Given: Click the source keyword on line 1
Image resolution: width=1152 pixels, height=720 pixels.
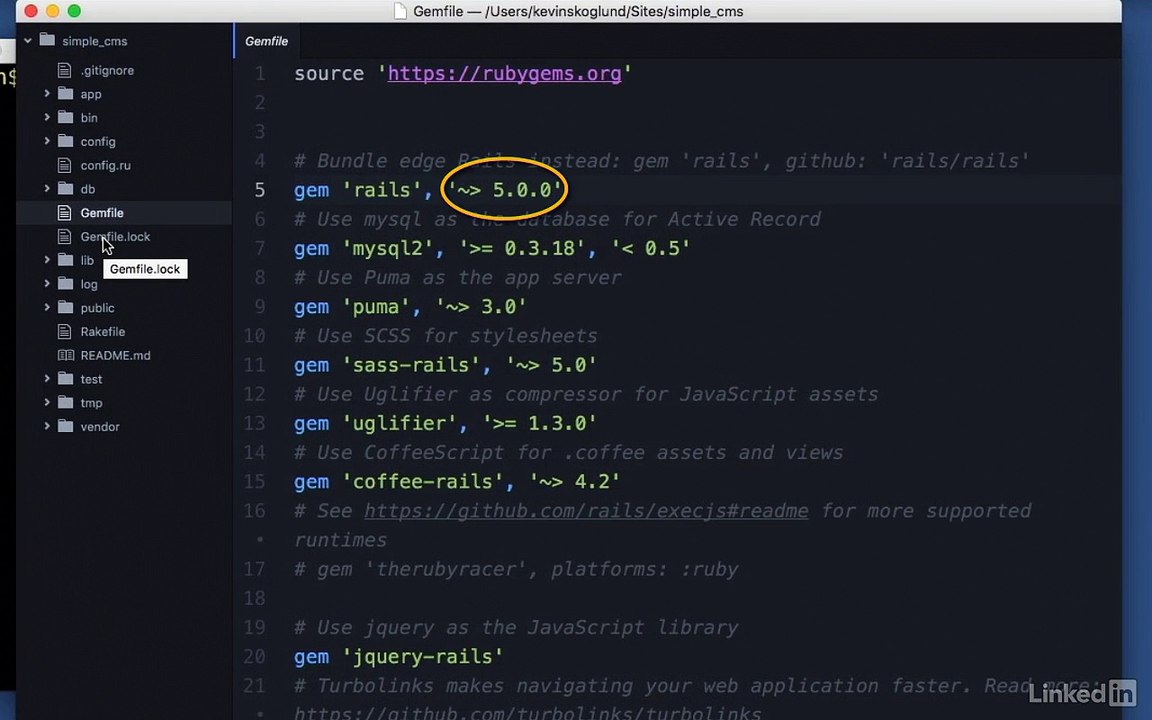Looking at the screenshot, I should coord(329,73).
